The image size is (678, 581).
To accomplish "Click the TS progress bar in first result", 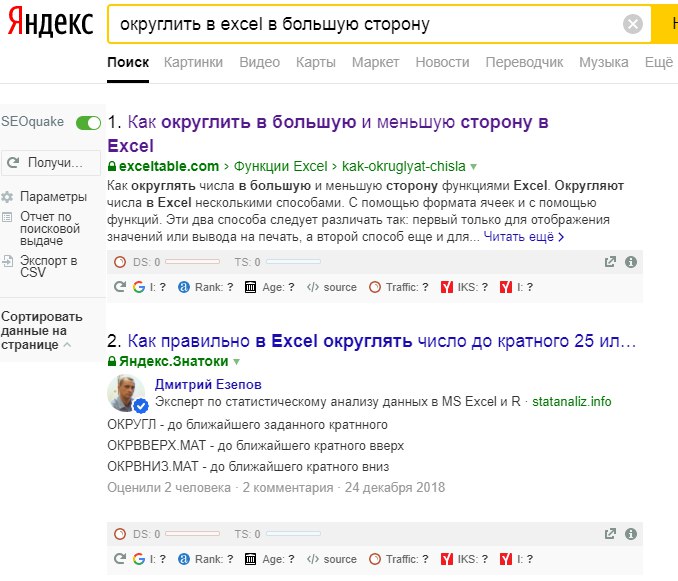I will click(x=294, y=262).
